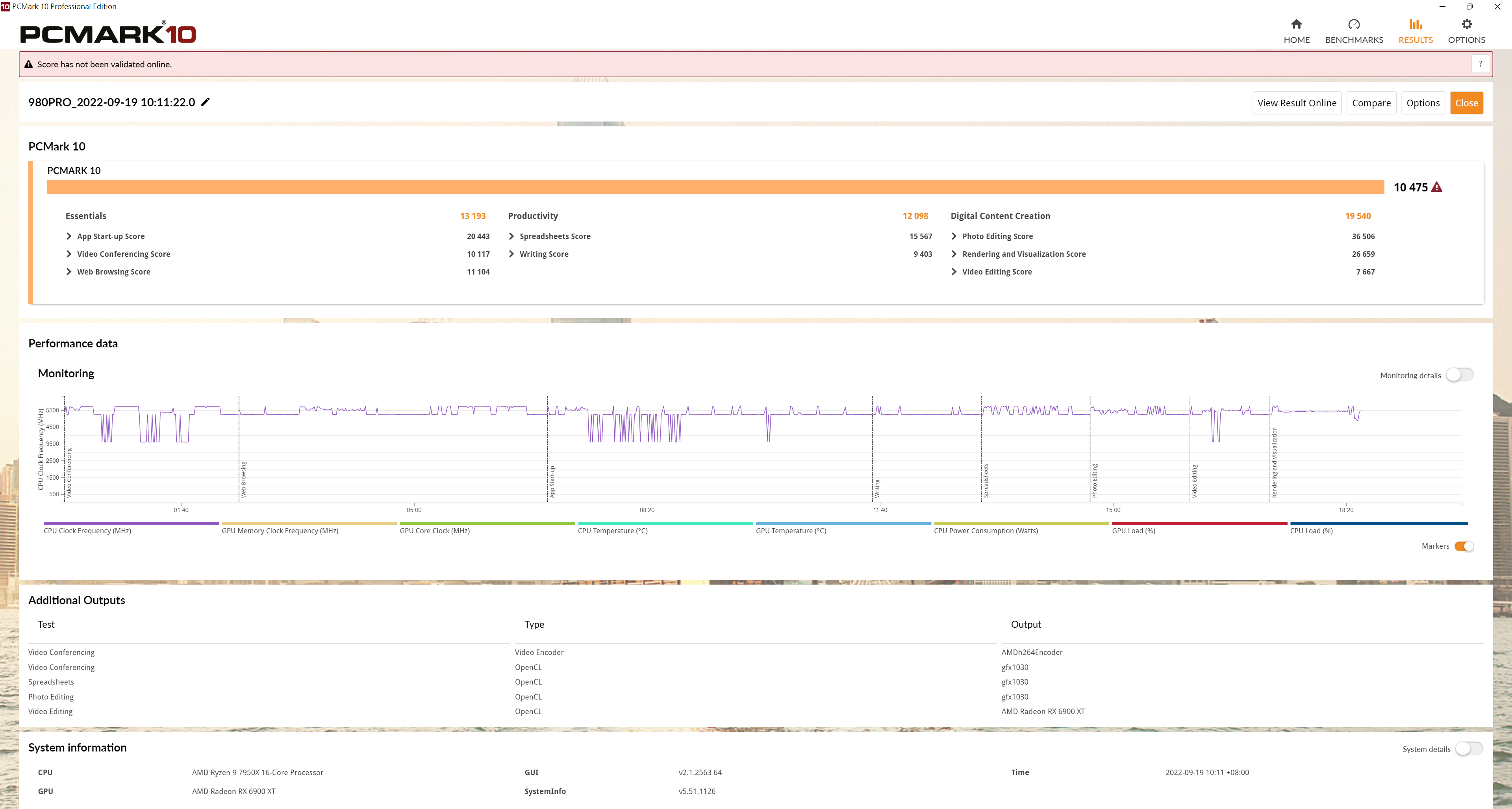Select GPU Load legend swatch

tap(1199, 523)
